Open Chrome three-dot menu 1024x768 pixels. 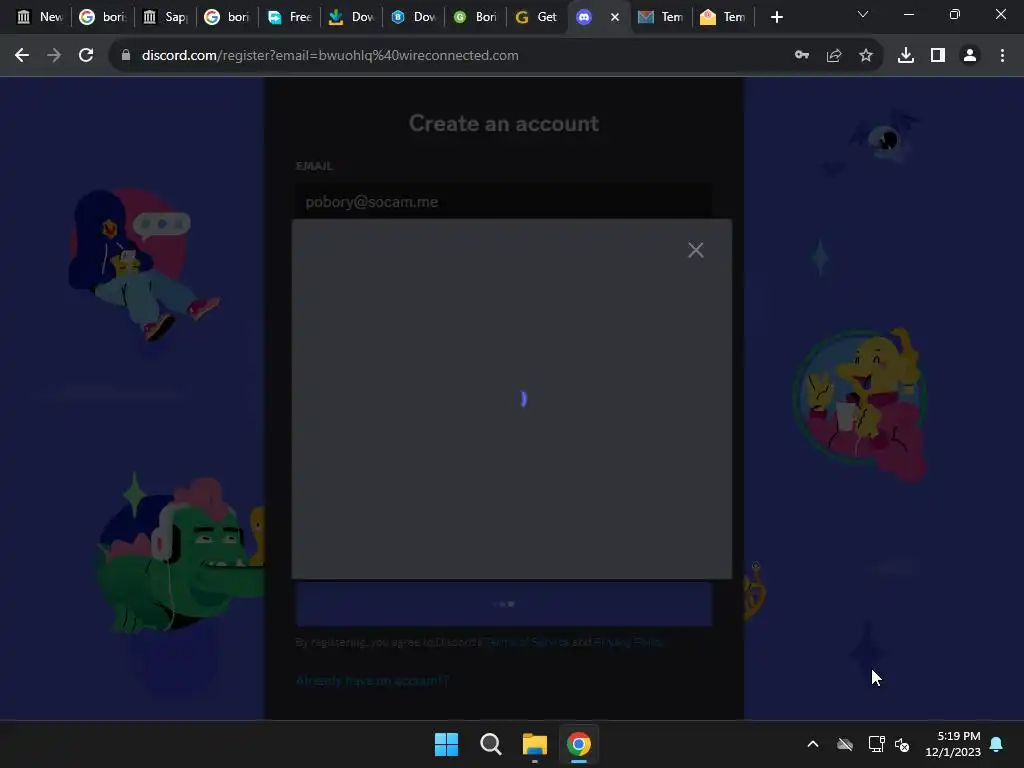tap(1002, 56)
